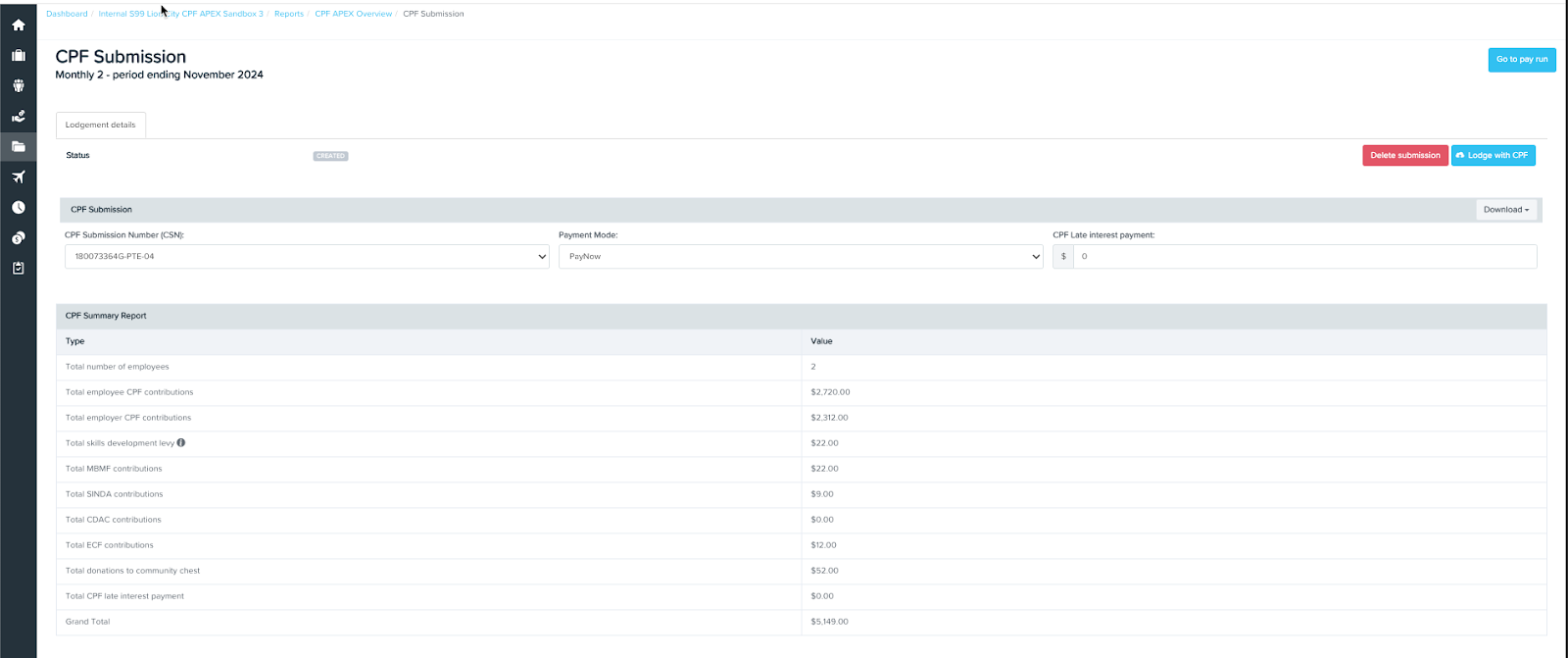
Task: Click the $2,312.00 employer contributions value
Action: click(x=829, y=418)
